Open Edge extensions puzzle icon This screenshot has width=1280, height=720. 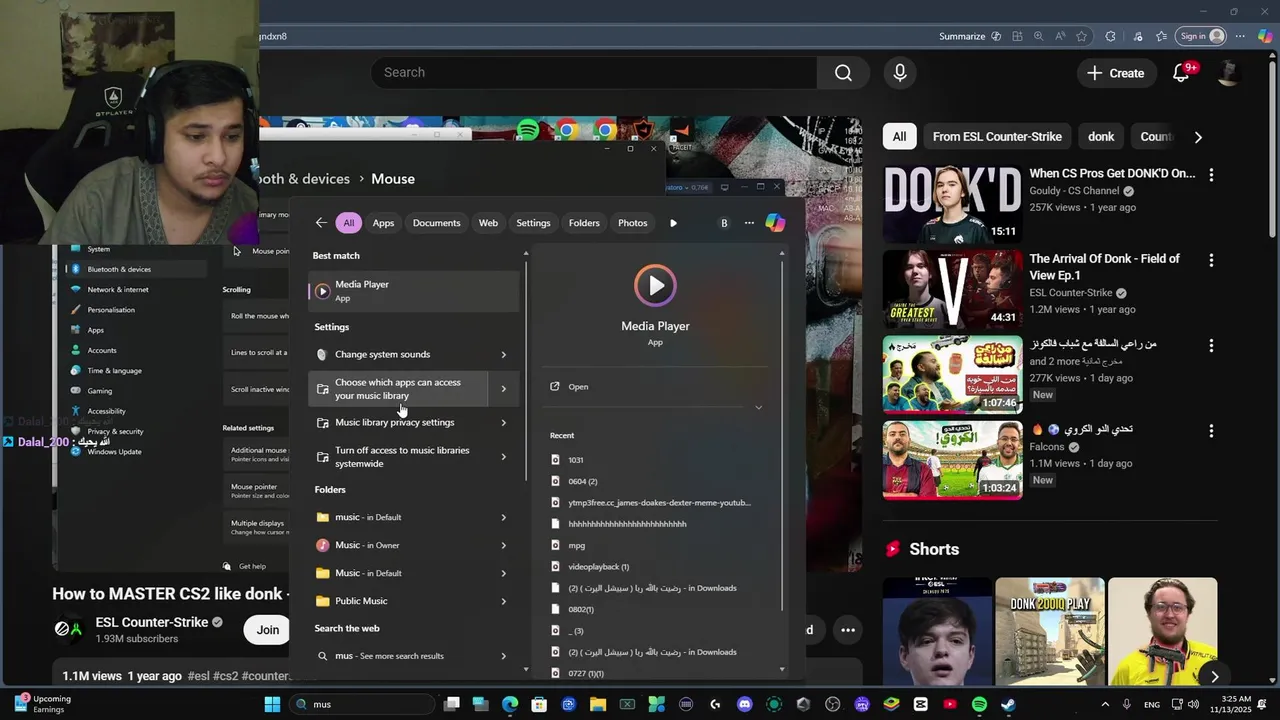(x=1110, y=36)
